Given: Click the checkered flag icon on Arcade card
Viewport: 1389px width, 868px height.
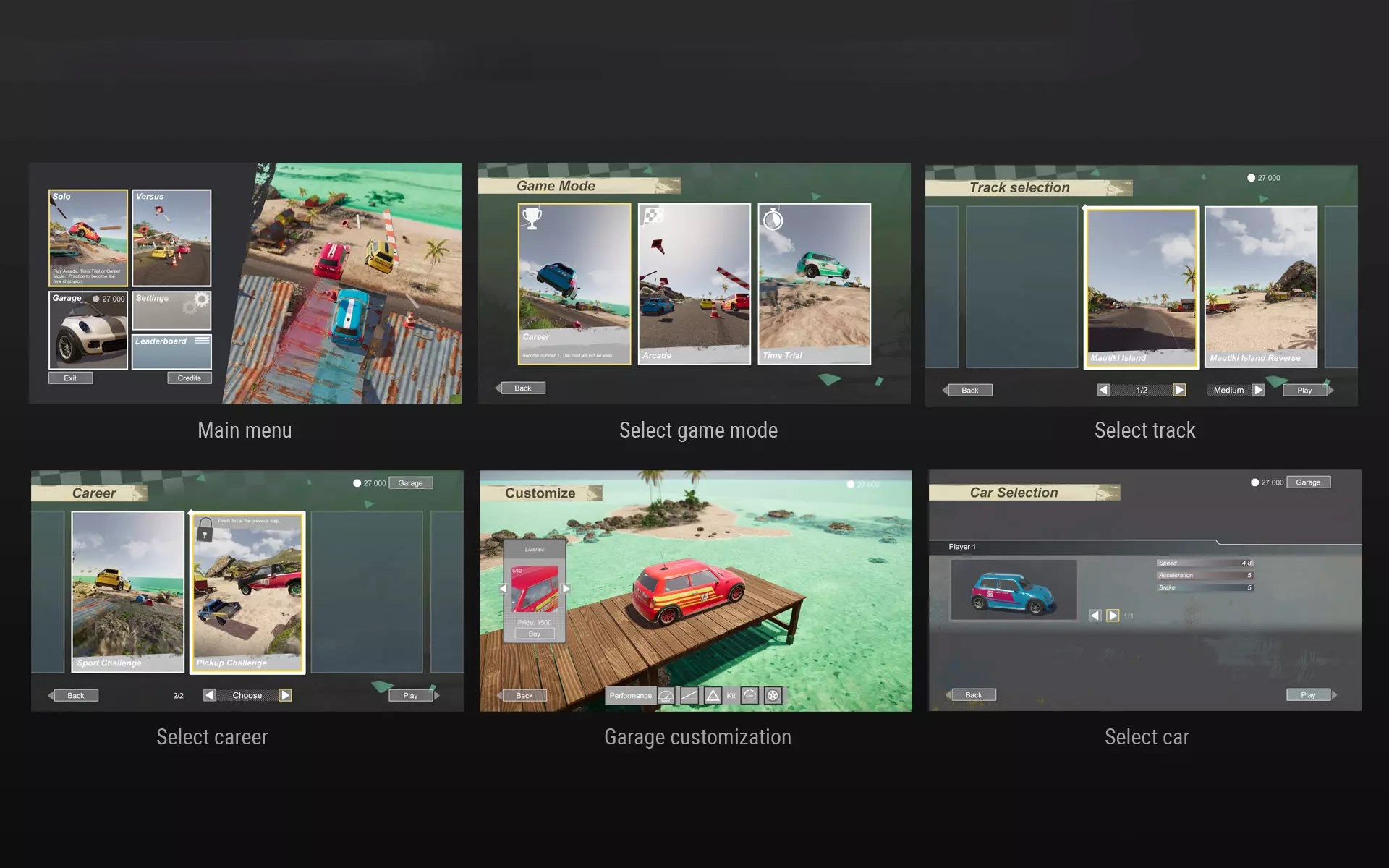Looking at the screenshot, I should pos(653,215).
